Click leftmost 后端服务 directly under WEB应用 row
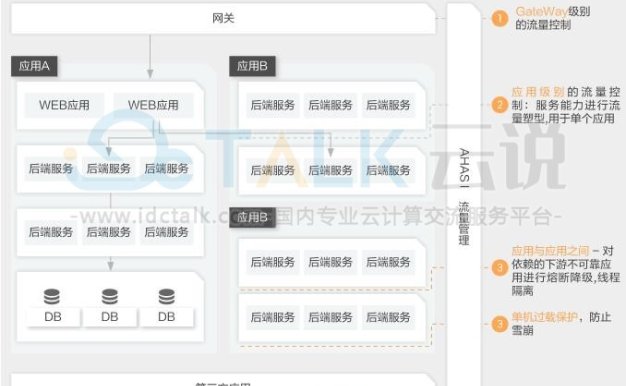Viewport: 626px width, 386px height. point(51,169)
